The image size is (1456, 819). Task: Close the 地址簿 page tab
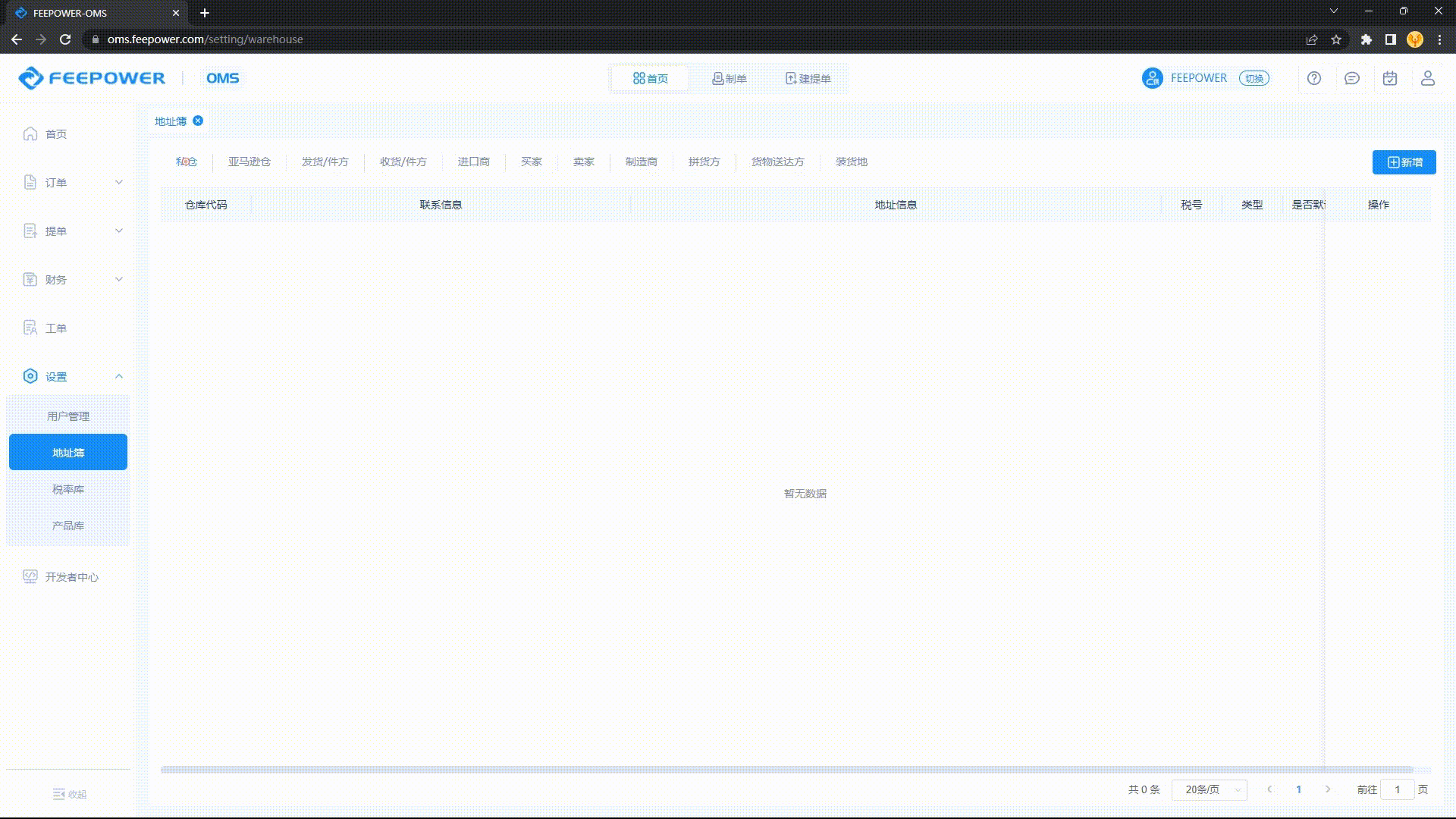pos(198,121)
